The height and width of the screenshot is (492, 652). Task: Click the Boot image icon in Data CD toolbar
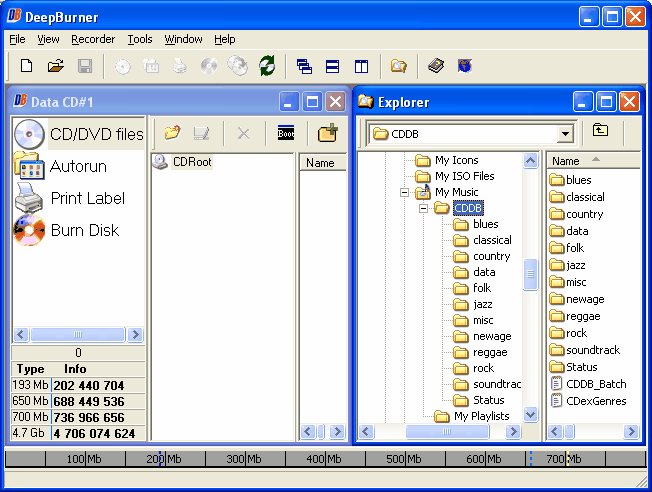coord(286,133)
